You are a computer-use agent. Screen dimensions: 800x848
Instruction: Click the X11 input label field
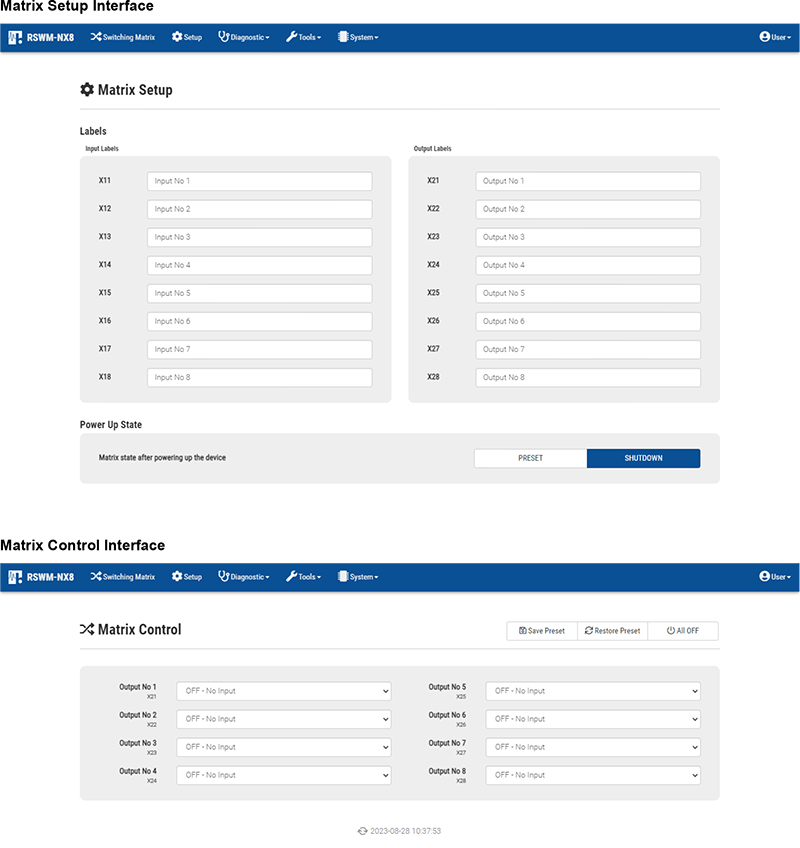(x=259, y=181)
